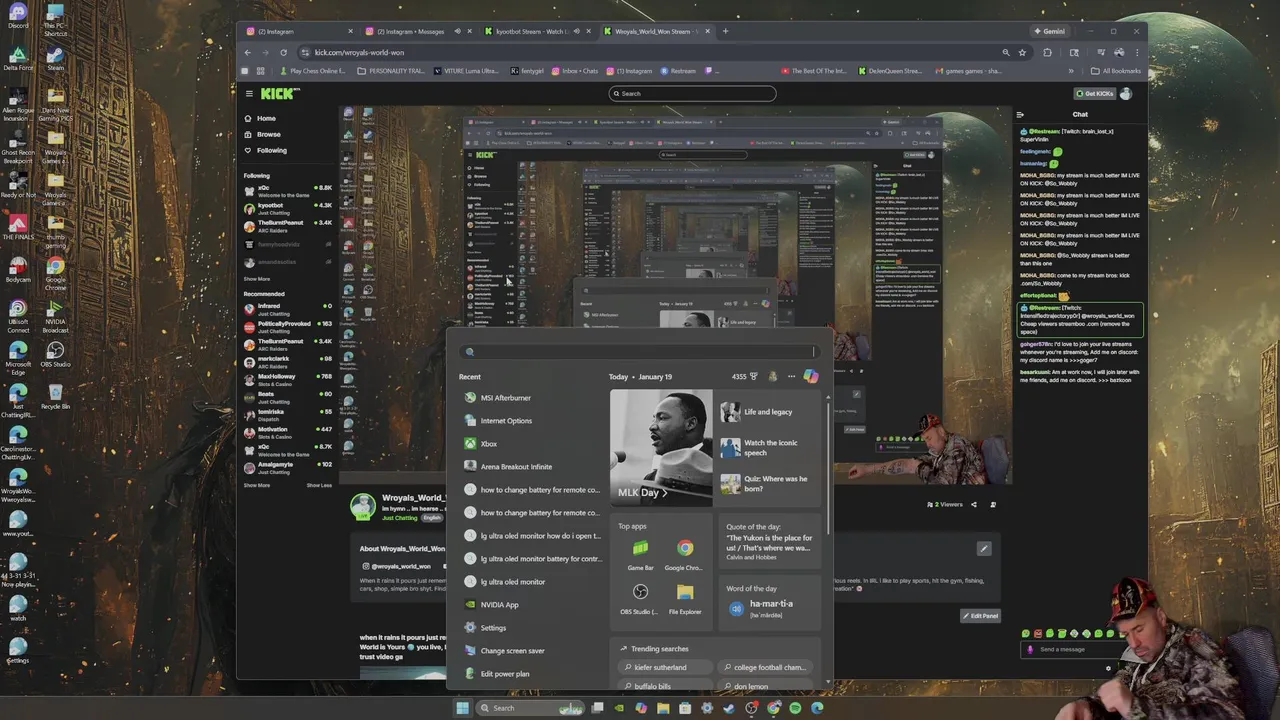Open Discord desktop shortcut
1280x720 pixels.
(18, 17)
